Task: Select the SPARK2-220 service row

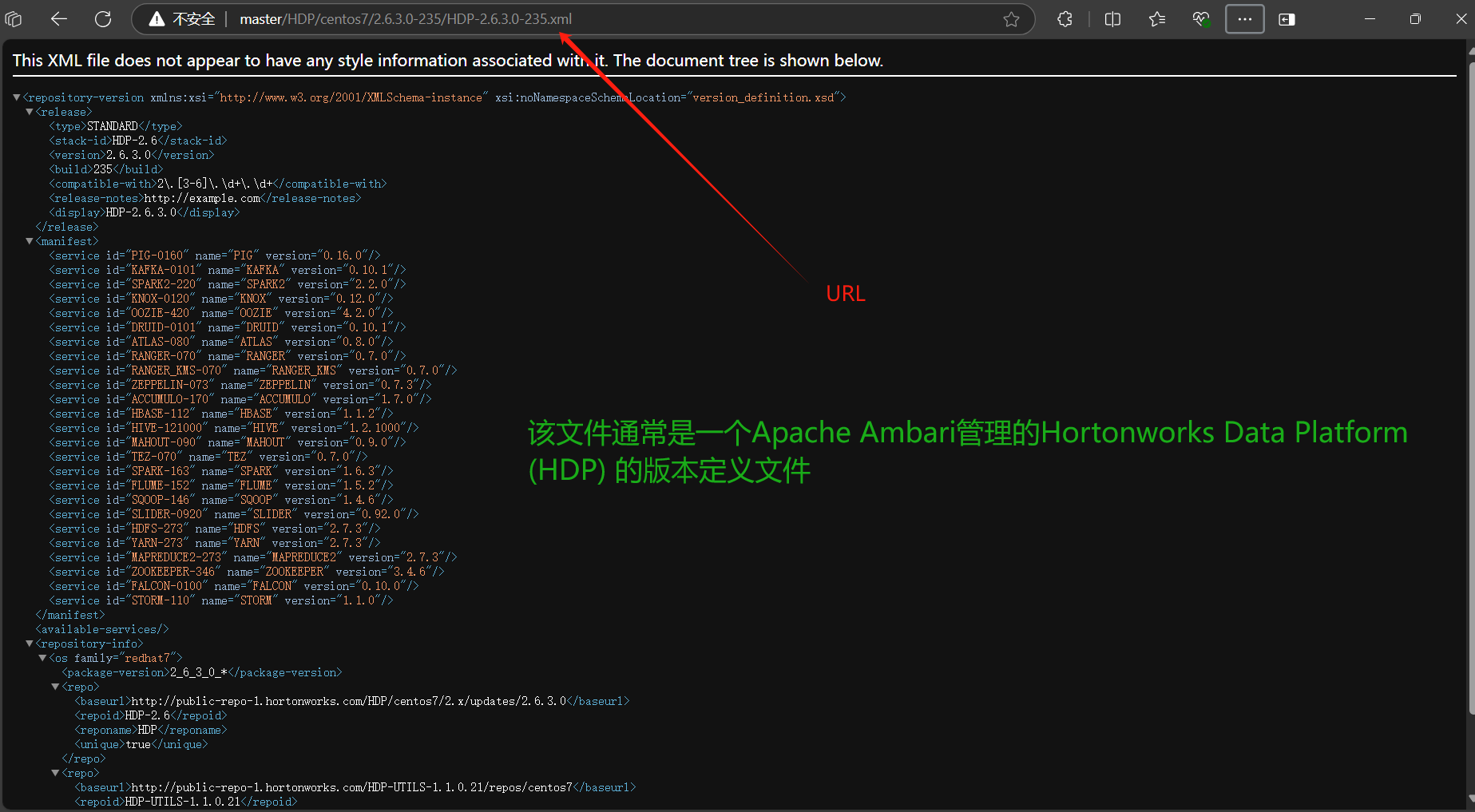Action: [228, 284]
